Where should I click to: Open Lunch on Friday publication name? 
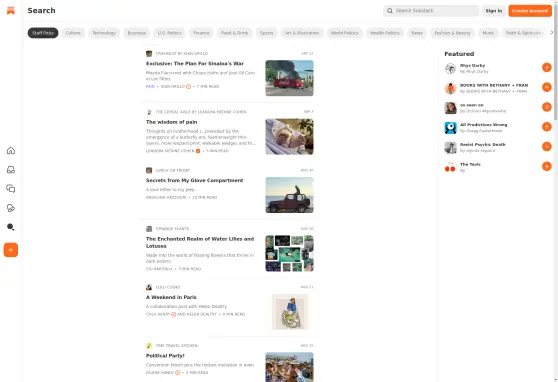coord(173,170)
